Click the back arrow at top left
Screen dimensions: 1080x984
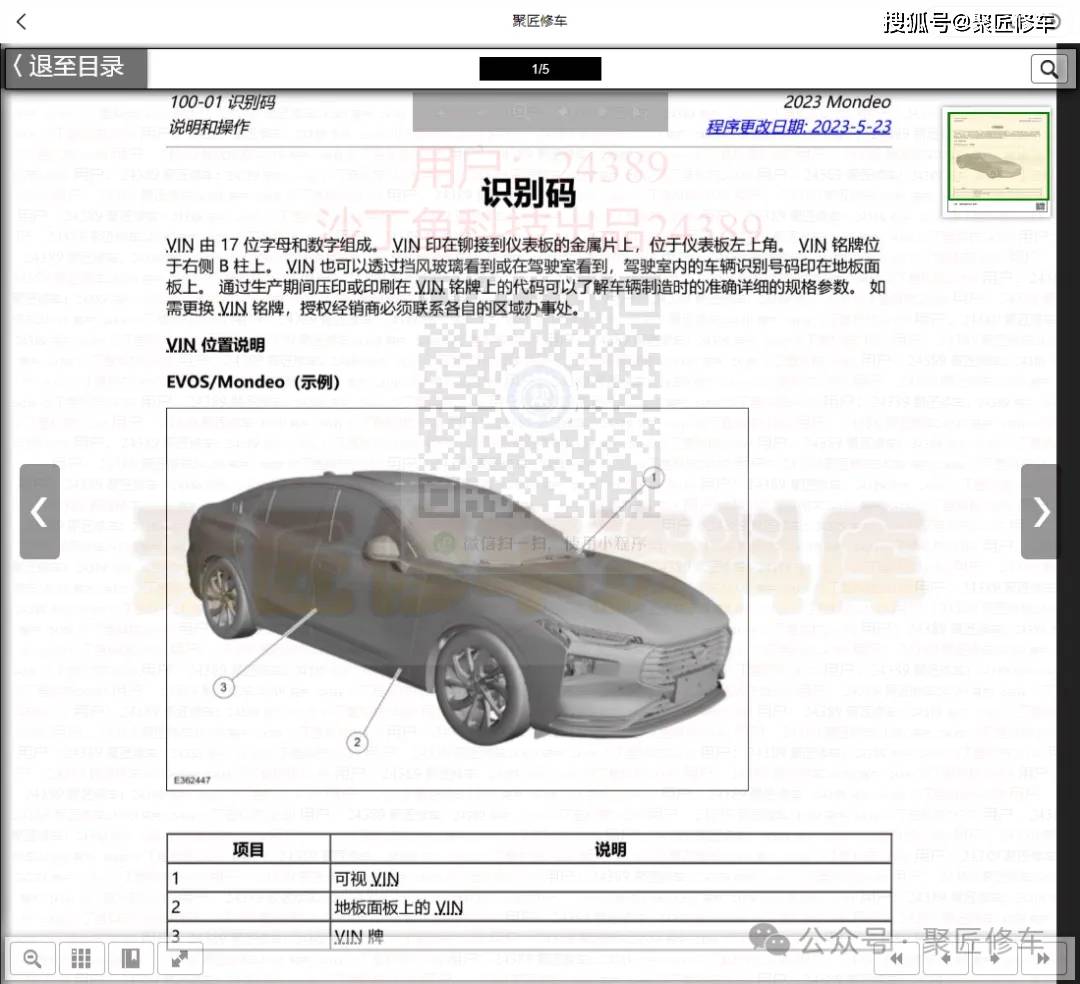pyautogui.click(x=21, y=22)
